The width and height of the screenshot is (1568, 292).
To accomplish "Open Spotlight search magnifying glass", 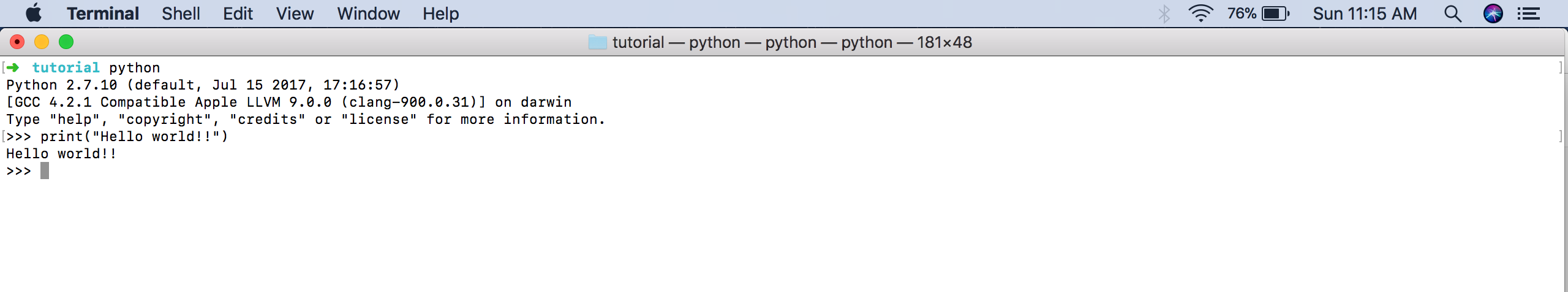I will (1453, 13).
